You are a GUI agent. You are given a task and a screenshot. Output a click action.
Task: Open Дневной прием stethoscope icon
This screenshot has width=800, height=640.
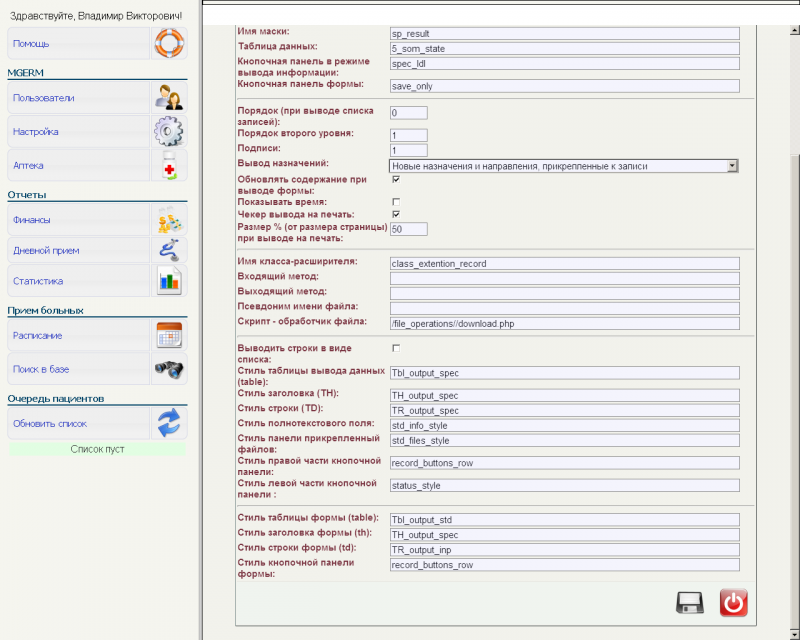tap(169, 250)
